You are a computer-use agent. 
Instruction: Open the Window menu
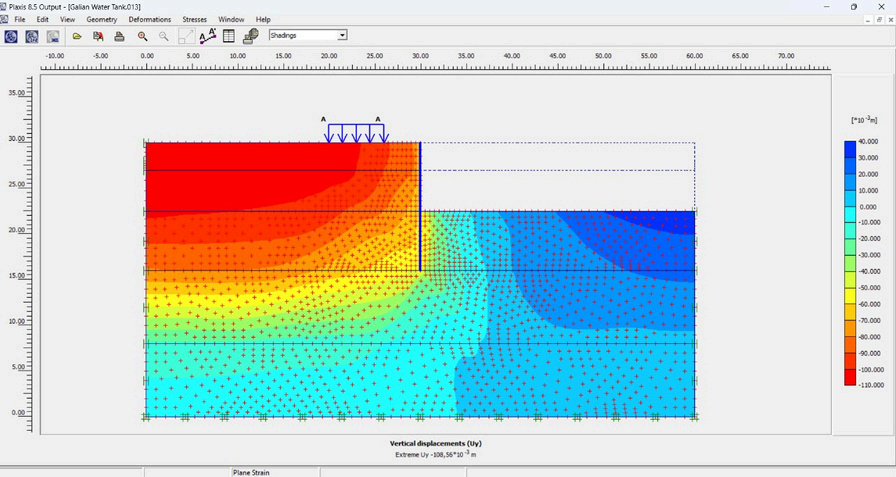pos(231,19)
